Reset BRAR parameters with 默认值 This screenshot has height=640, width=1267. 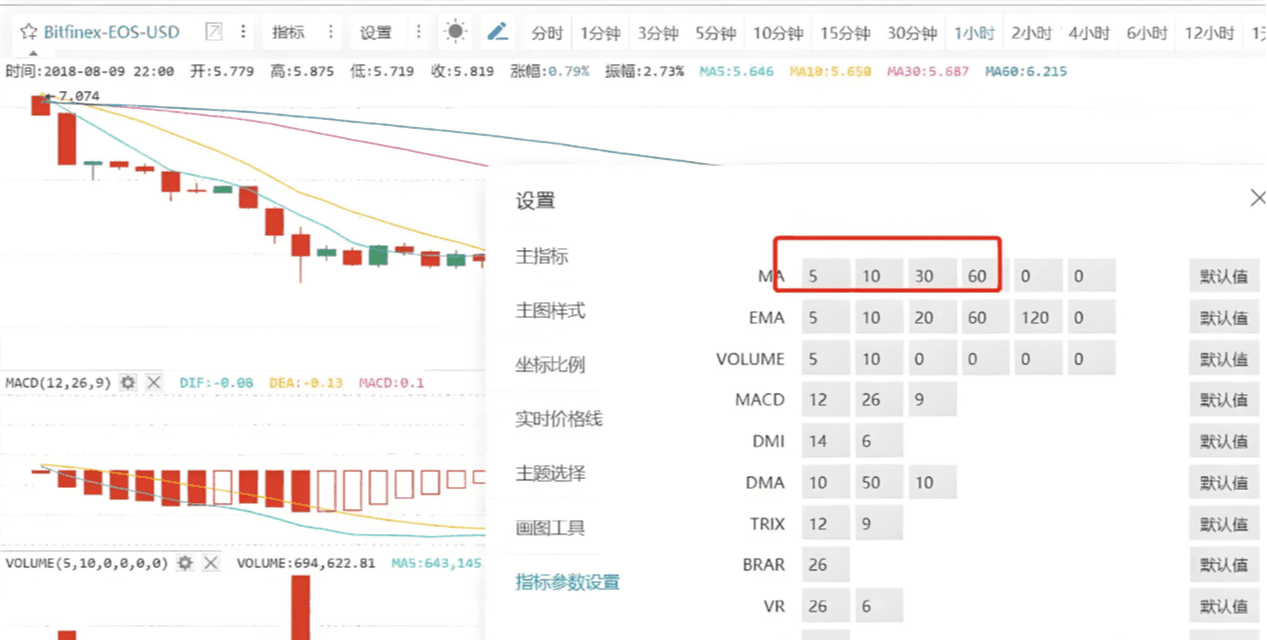tap(1224, 564)
